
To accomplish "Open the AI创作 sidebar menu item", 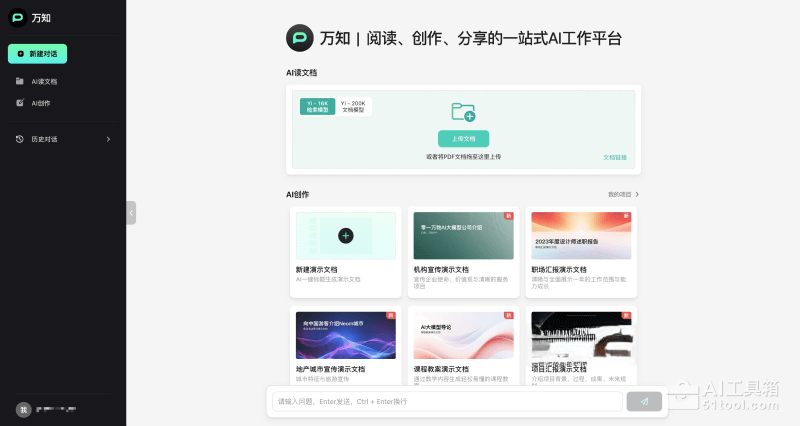I will 41,103.
